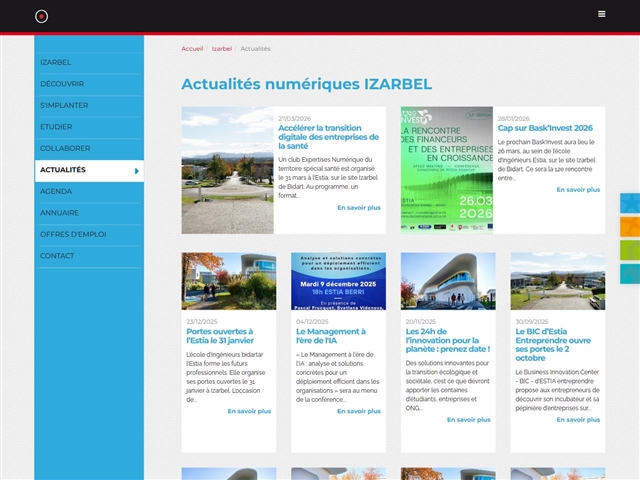Click 'En savoir plus' under BIC d'Estia article

[578, 420]
